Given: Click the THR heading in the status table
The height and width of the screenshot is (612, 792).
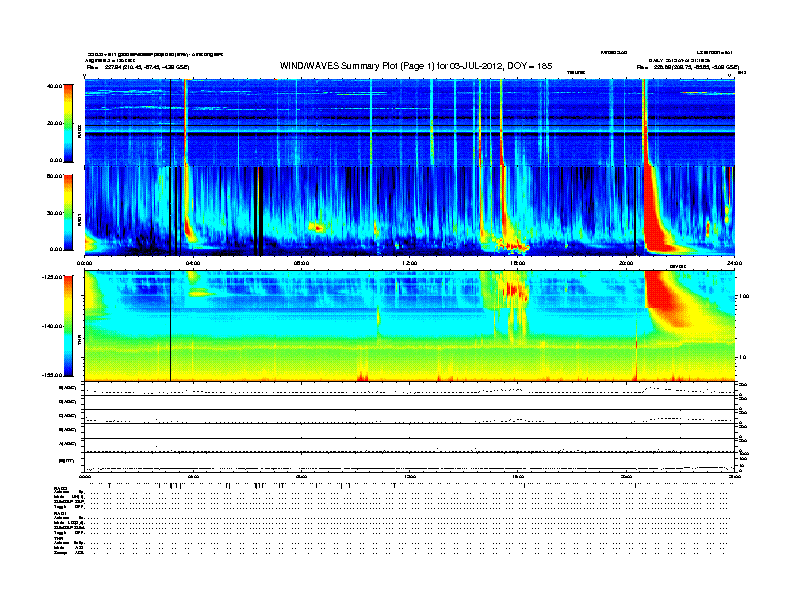Looking at the screenshot, I should (x=58, y=538).
